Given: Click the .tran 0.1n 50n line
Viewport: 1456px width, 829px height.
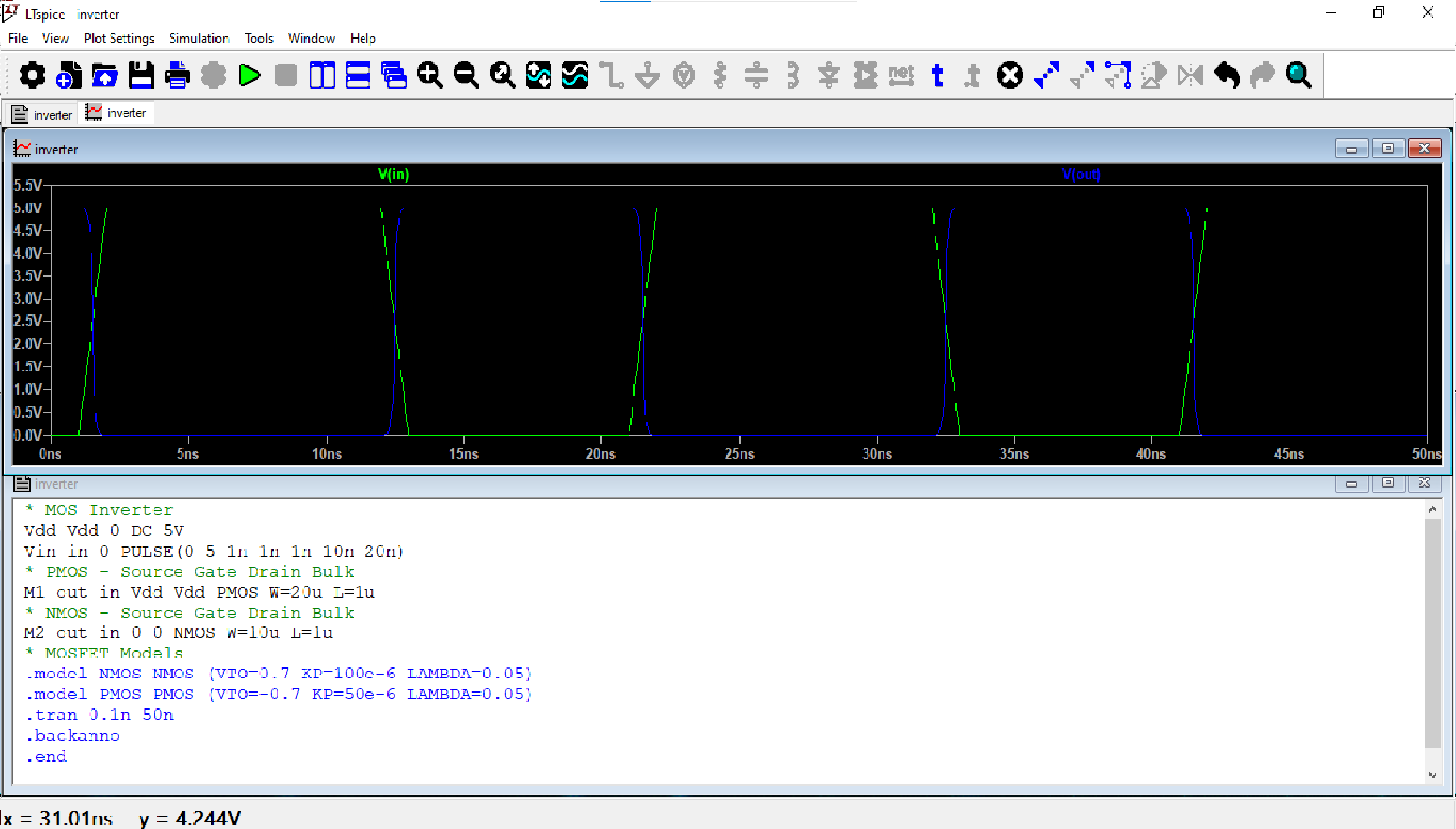Looking at the screenshot, I should point(99,715).
